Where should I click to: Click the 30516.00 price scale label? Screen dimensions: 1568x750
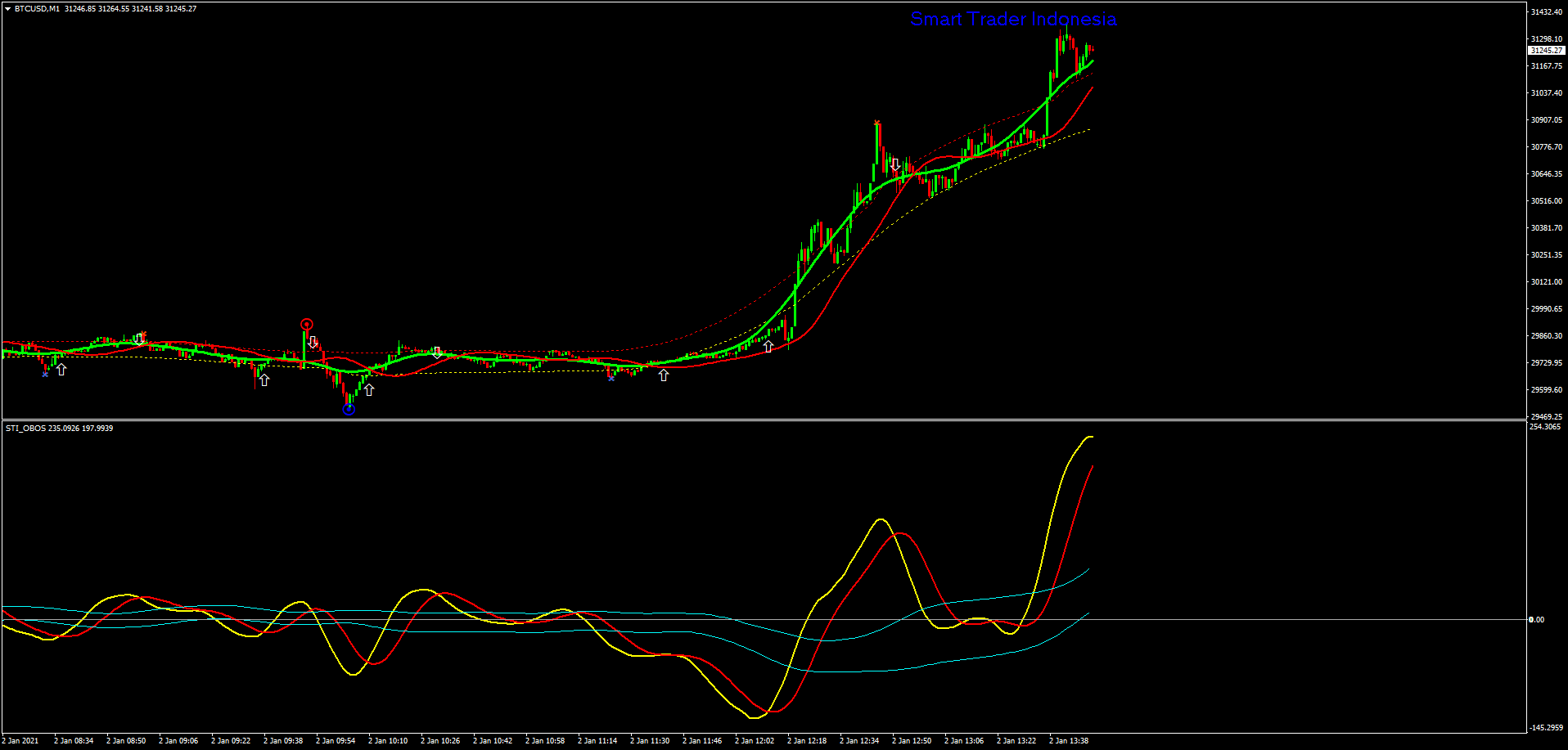(1547, 201)
